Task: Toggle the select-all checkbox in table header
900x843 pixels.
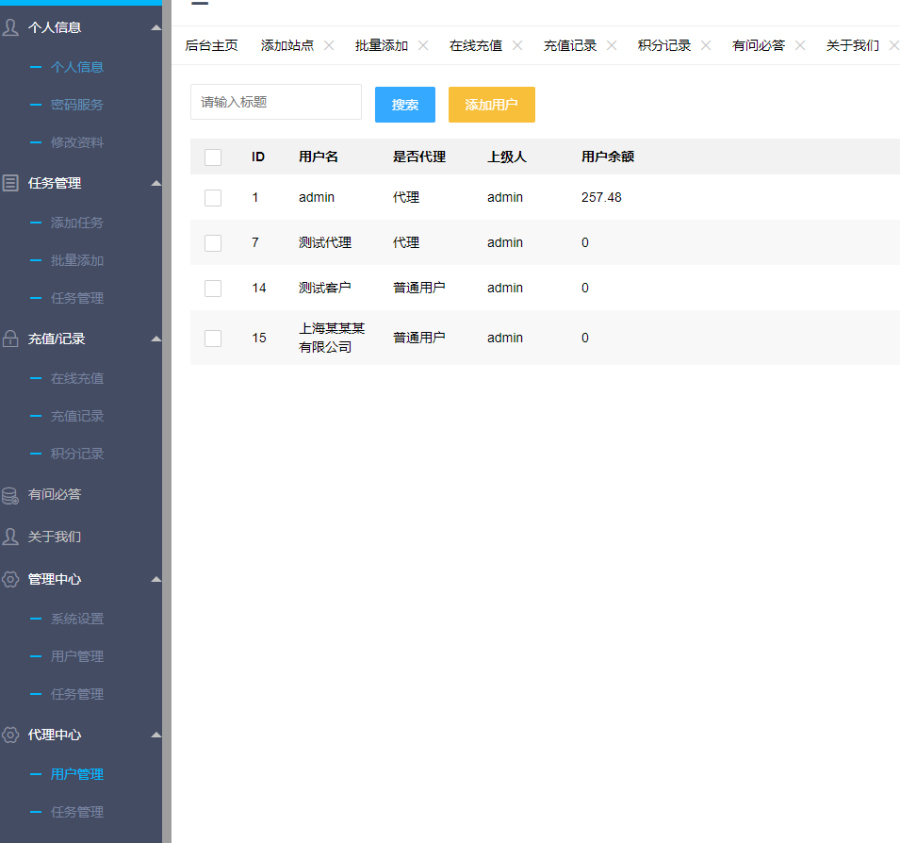Action: pyautogui.click(x=213, y=157)
